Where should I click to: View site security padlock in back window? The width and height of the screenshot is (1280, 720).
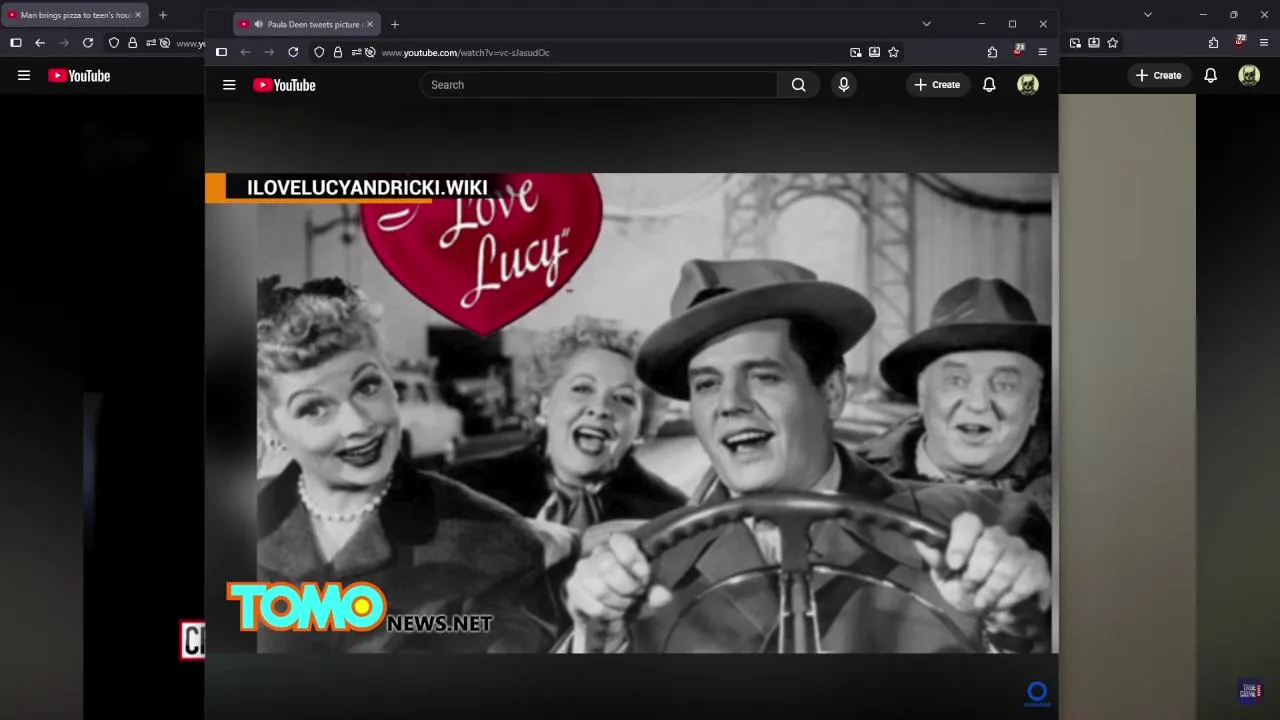coord(133,43)
